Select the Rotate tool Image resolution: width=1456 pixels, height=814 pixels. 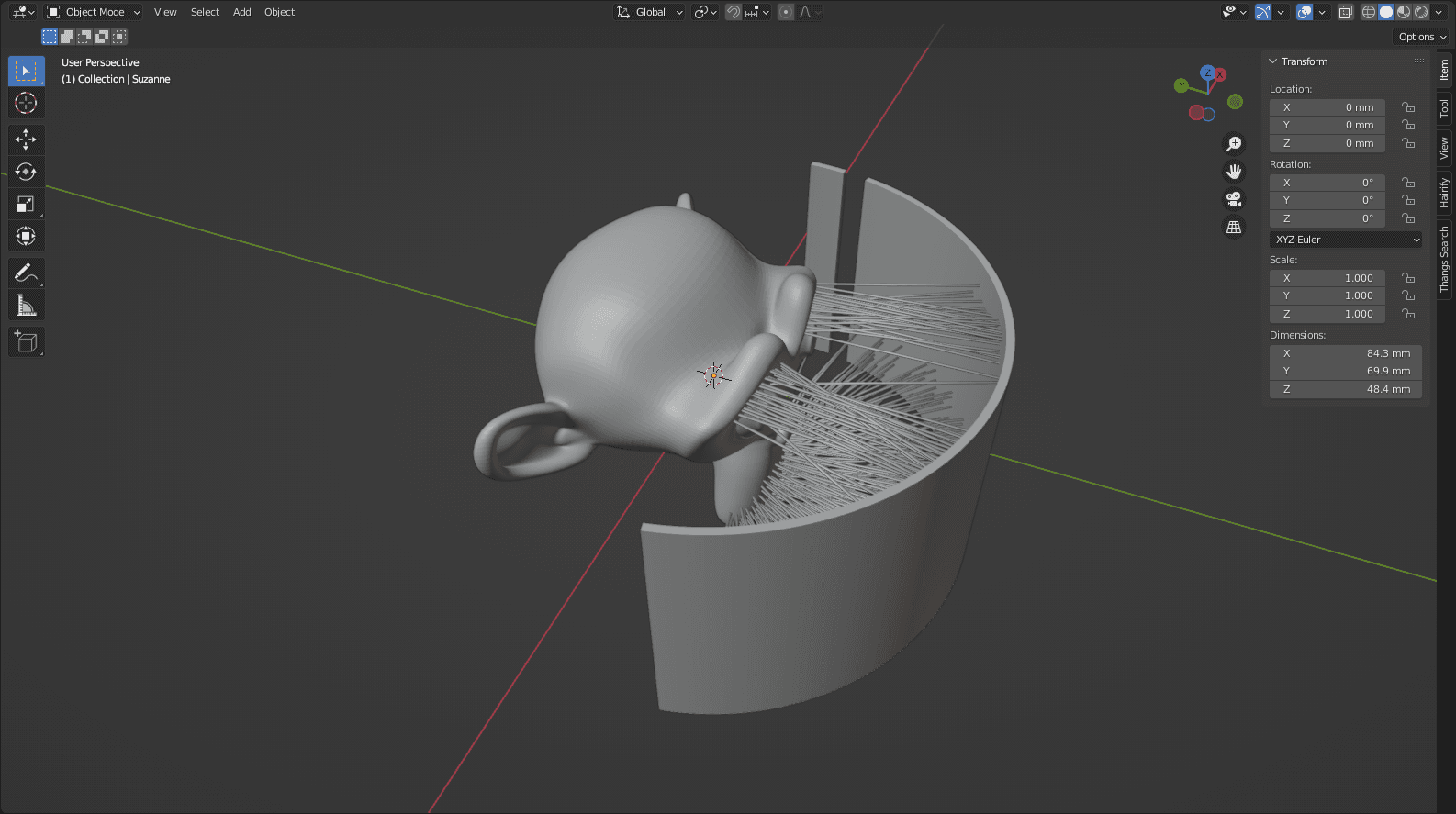pyautogui.click(x=26, y=172)
